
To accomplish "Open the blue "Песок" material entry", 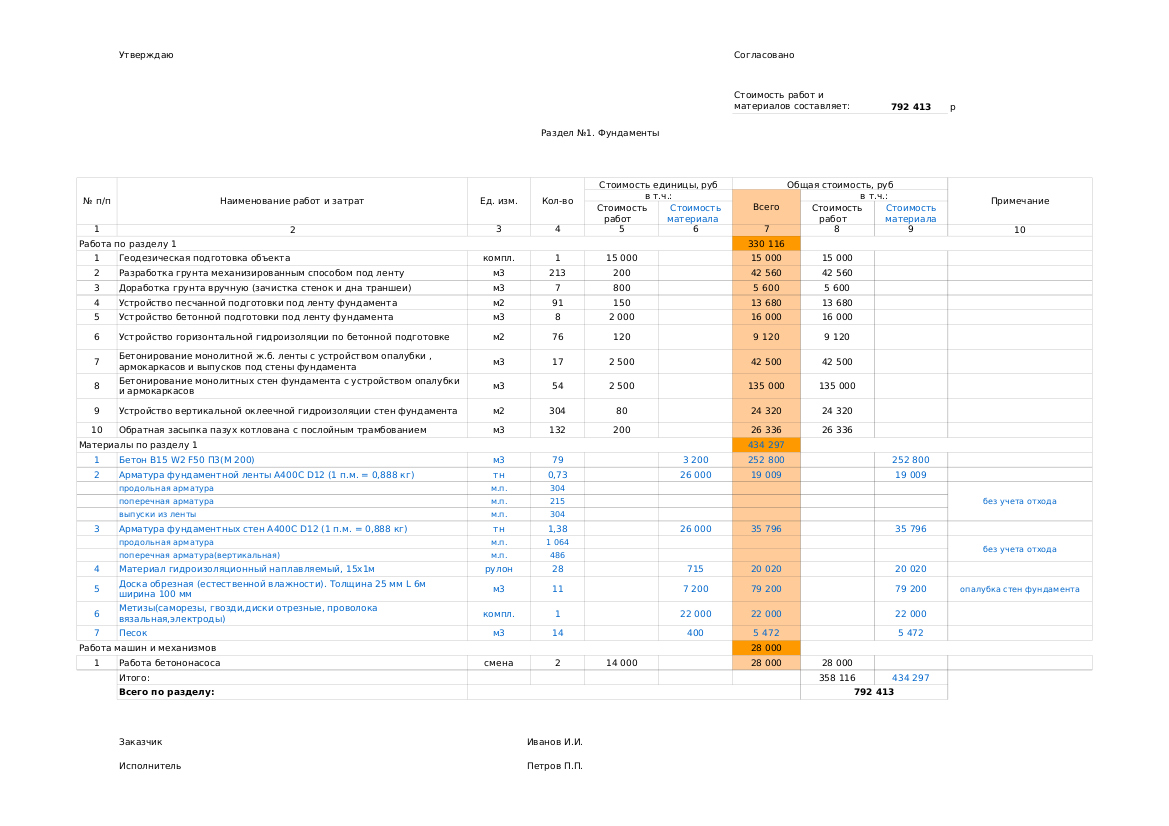I will (133, 633).
